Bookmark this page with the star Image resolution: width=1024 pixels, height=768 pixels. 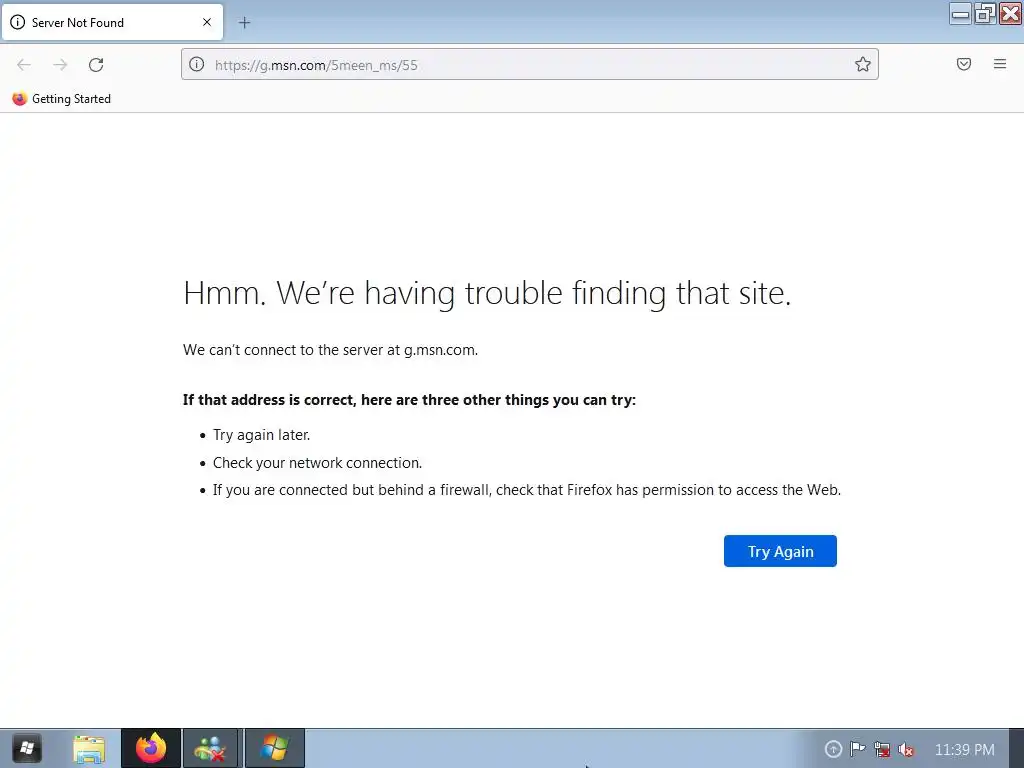click(863, 64)
